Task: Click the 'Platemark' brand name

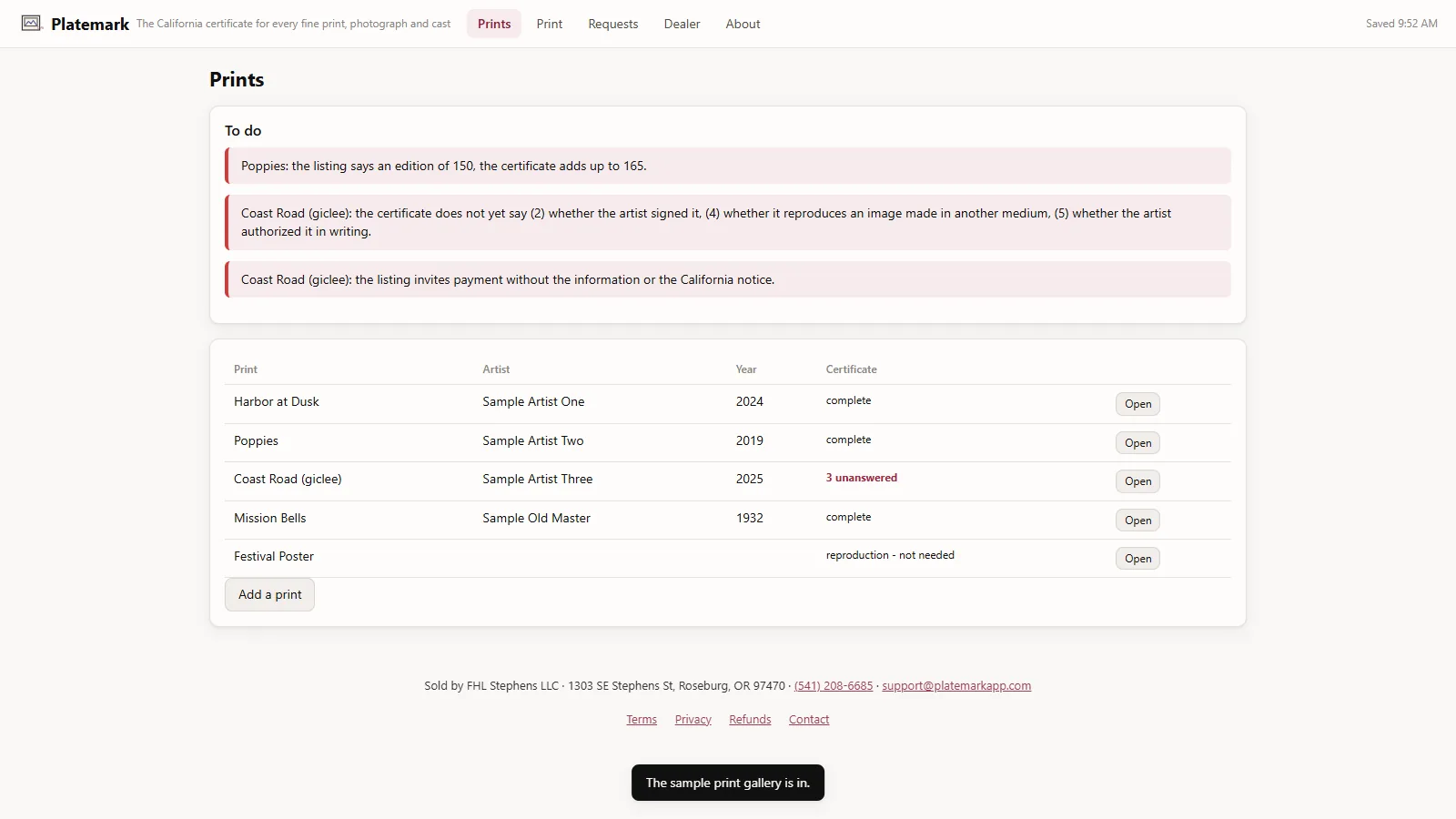Action: pos(90,25)
